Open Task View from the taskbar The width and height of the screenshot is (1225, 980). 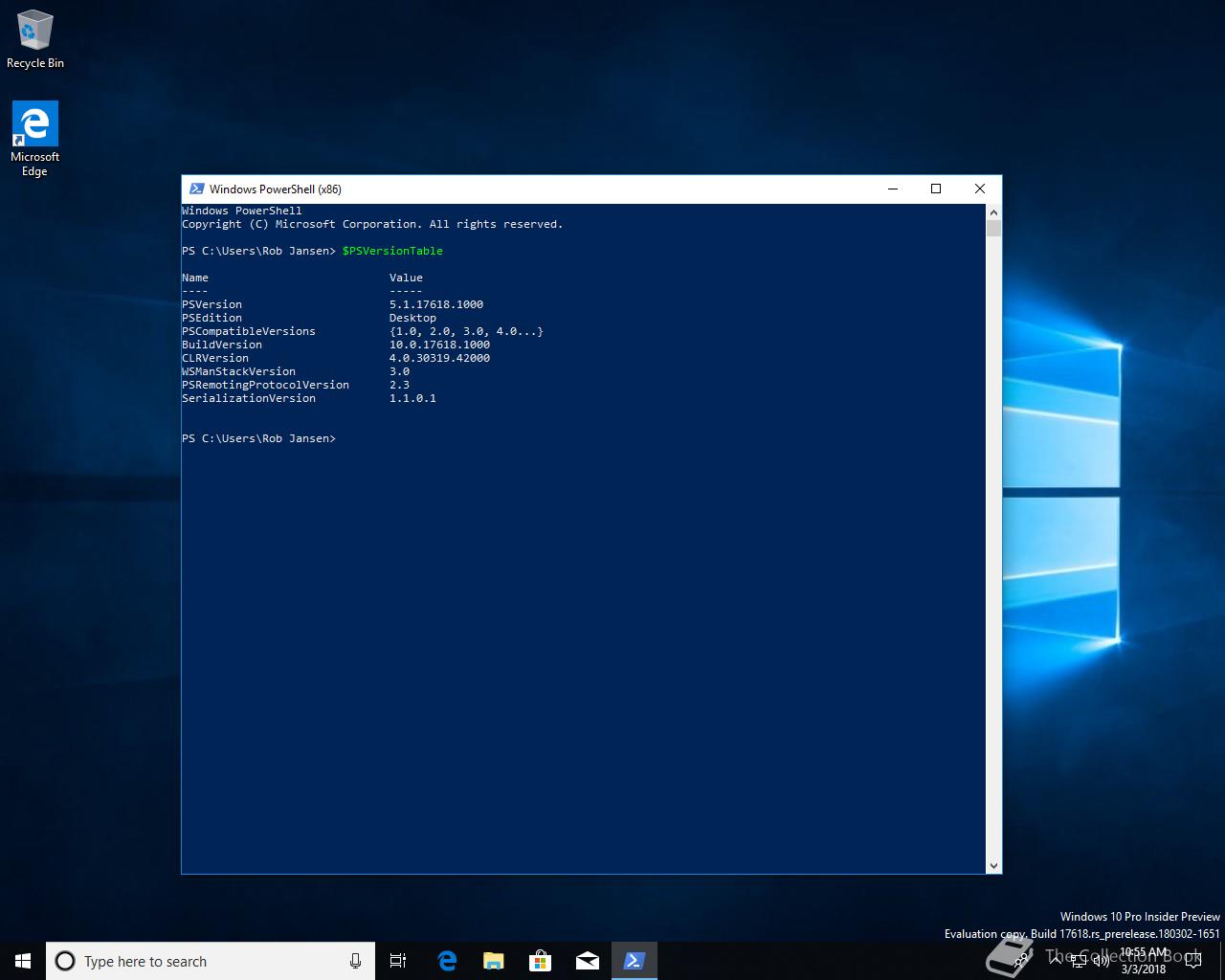point(398,961)
